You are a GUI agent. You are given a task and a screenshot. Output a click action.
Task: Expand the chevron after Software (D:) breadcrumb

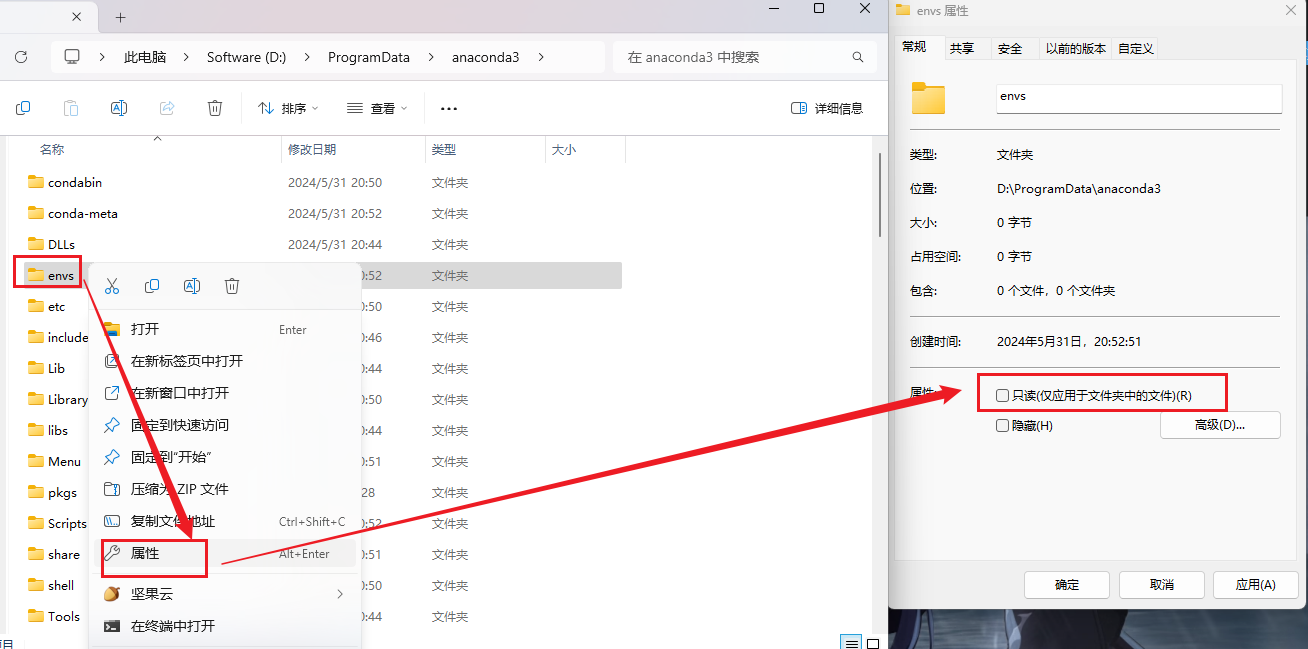(x=306, y=57)
